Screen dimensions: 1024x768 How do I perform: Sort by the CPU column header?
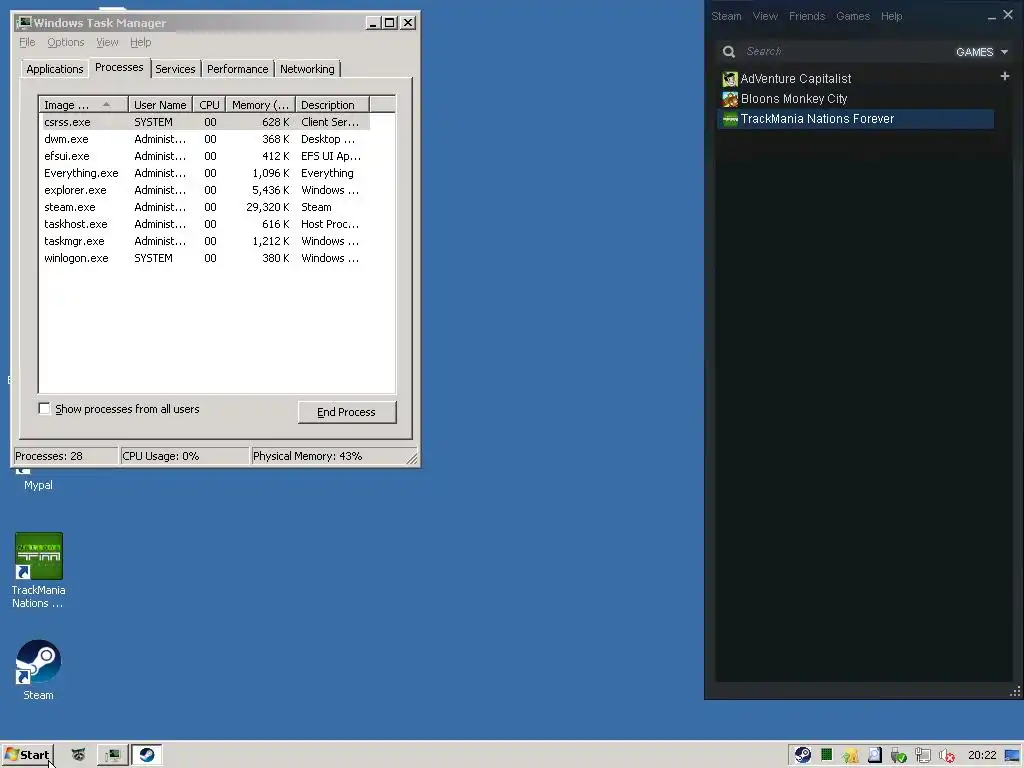click(x=209, y=104)
